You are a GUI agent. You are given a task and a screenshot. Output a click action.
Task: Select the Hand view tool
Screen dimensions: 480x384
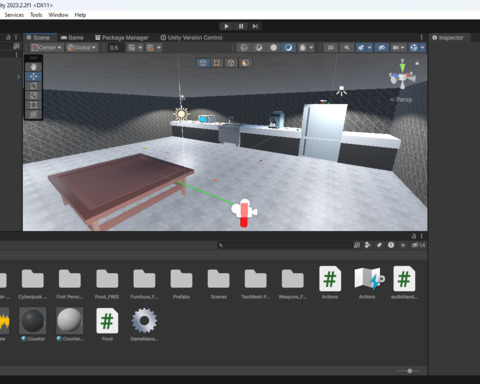click(x=33, y=67)
